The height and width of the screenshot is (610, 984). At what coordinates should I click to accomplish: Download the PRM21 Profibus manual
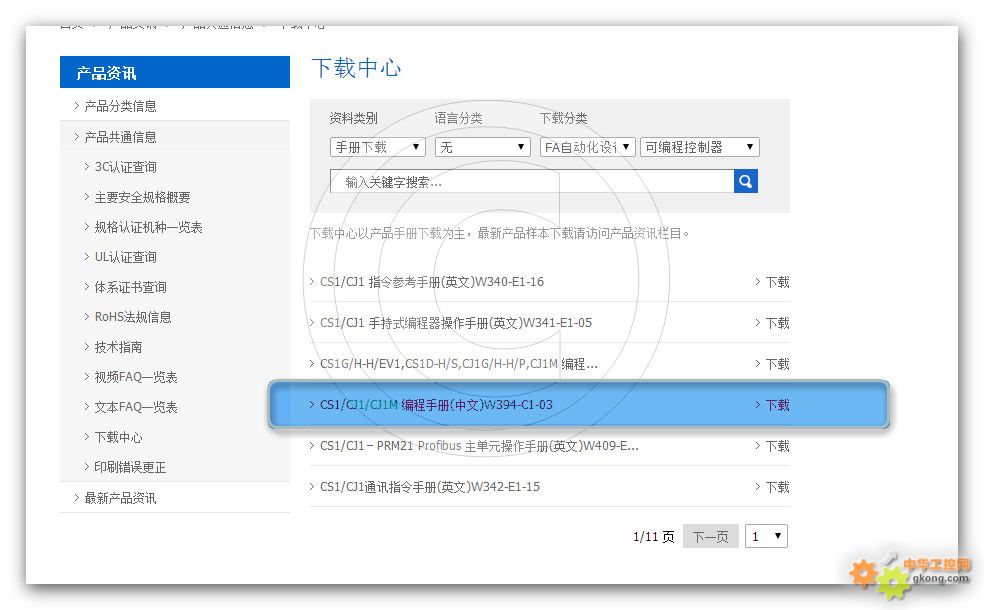click(777, 446)
